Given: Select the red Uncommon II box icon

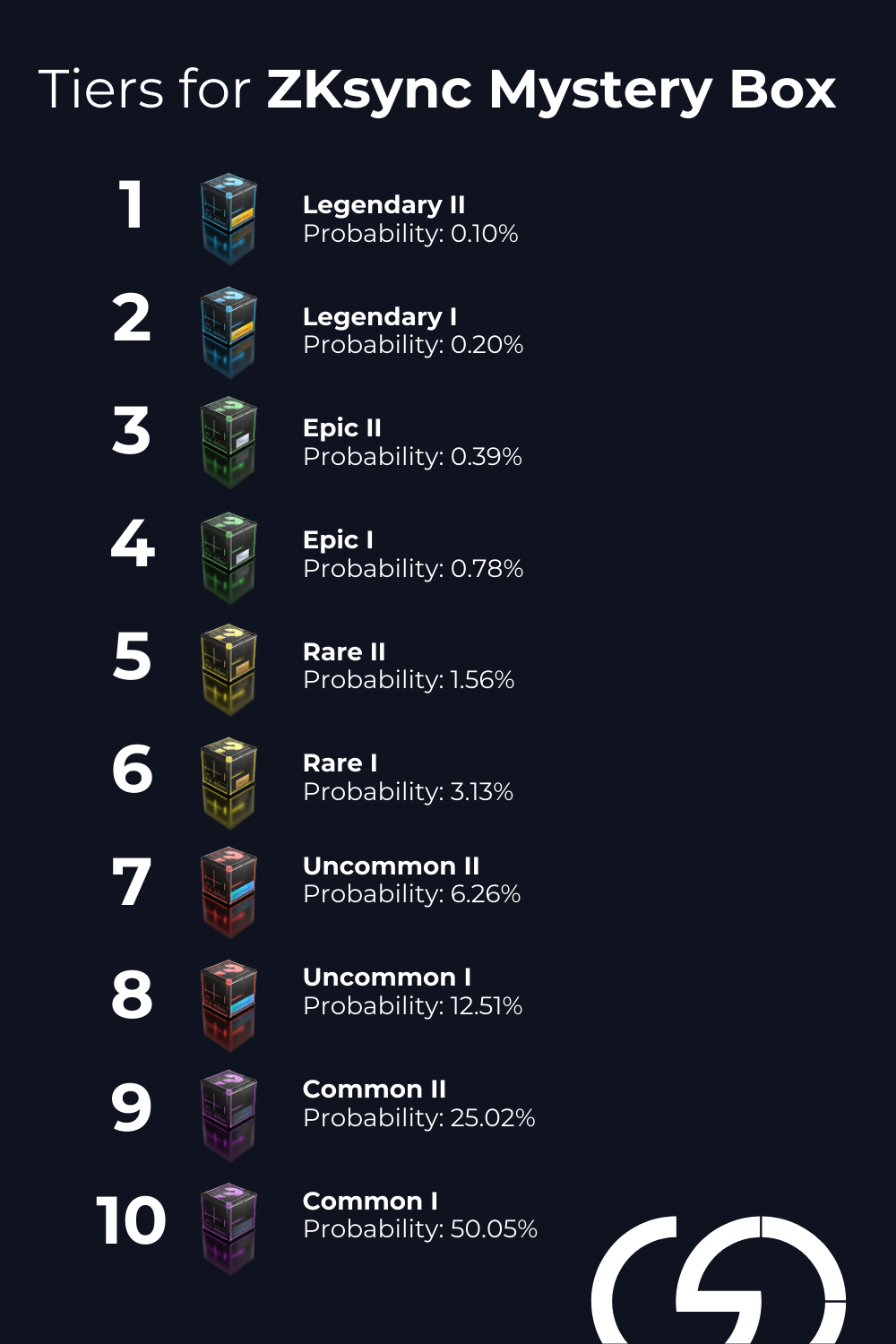Looking at the screenshot, I should (x=228, y=892).
